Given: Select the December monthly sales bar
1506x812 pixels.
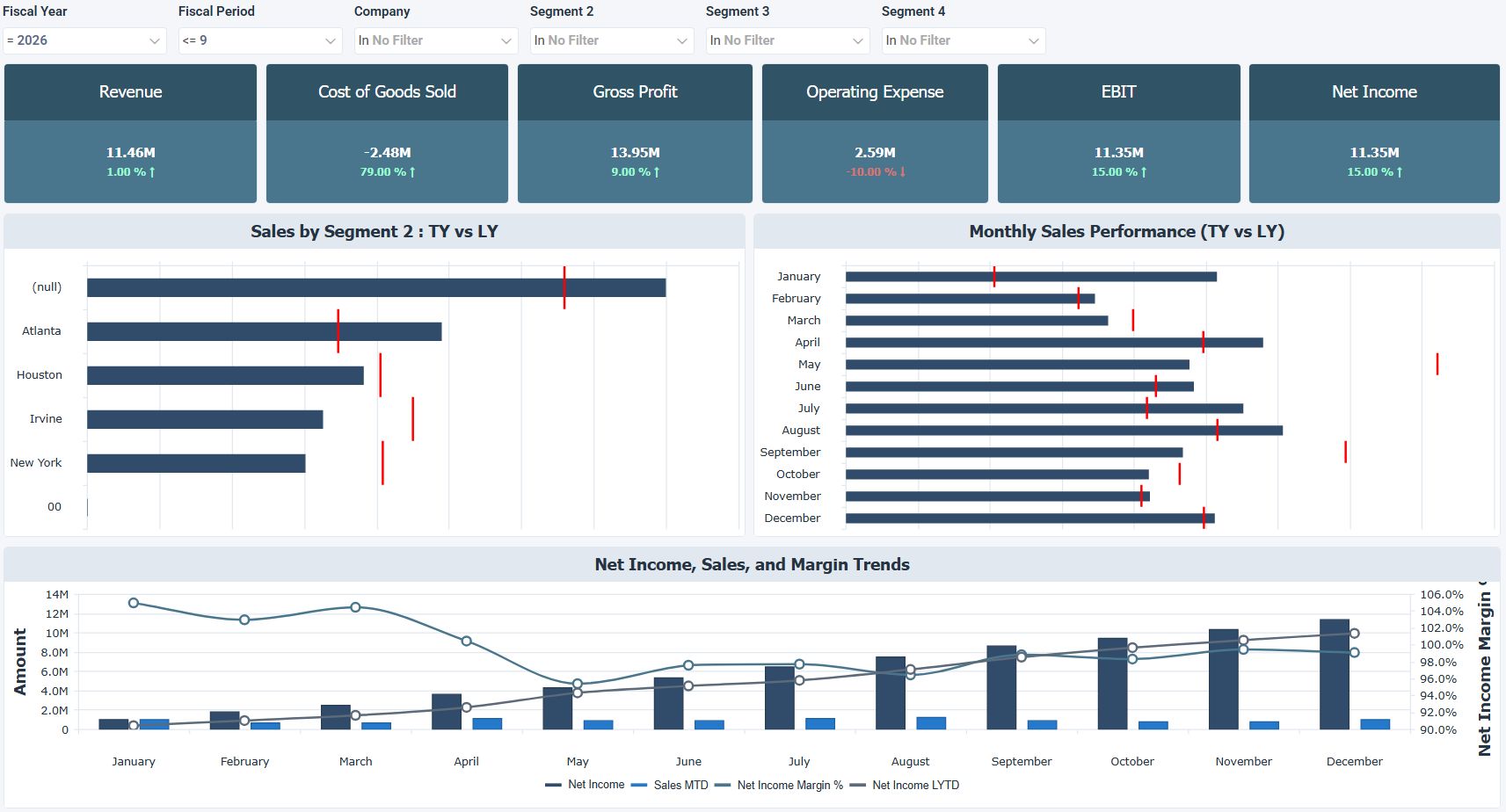Looking at the screenshot, I should (1030, 518).
